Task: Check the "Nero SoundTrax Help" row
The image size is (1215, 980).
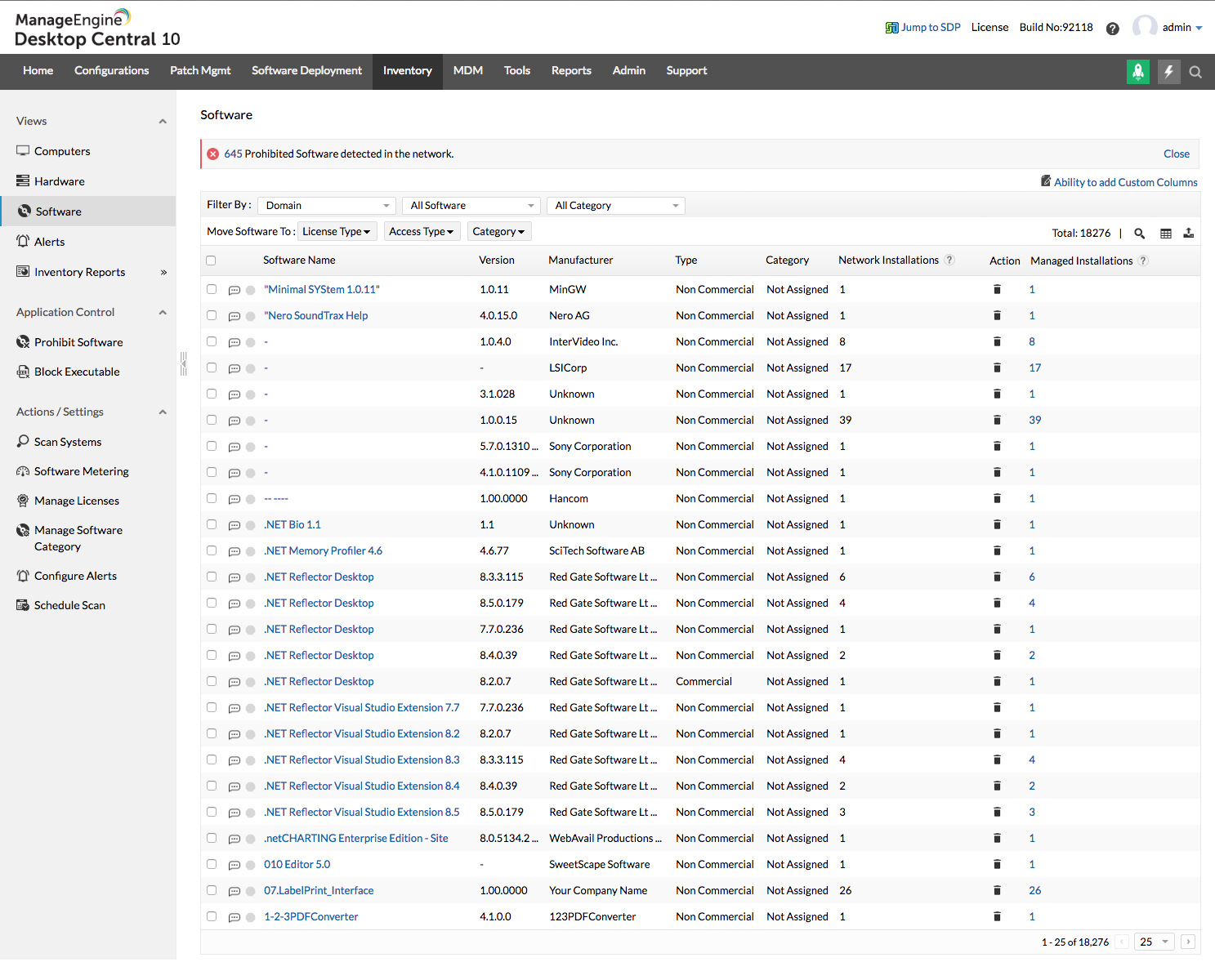Action: (x=212, y=315)
